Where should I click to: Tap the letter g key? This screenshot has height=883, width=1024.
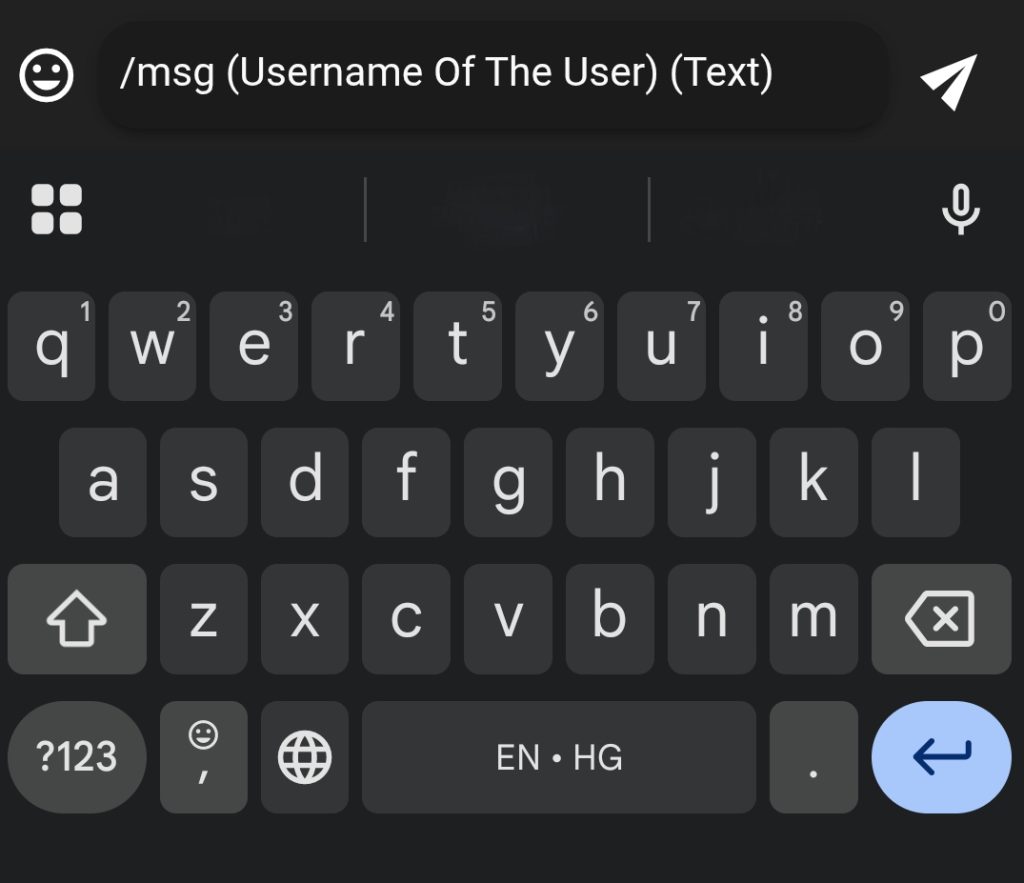(x=508, y=482)
